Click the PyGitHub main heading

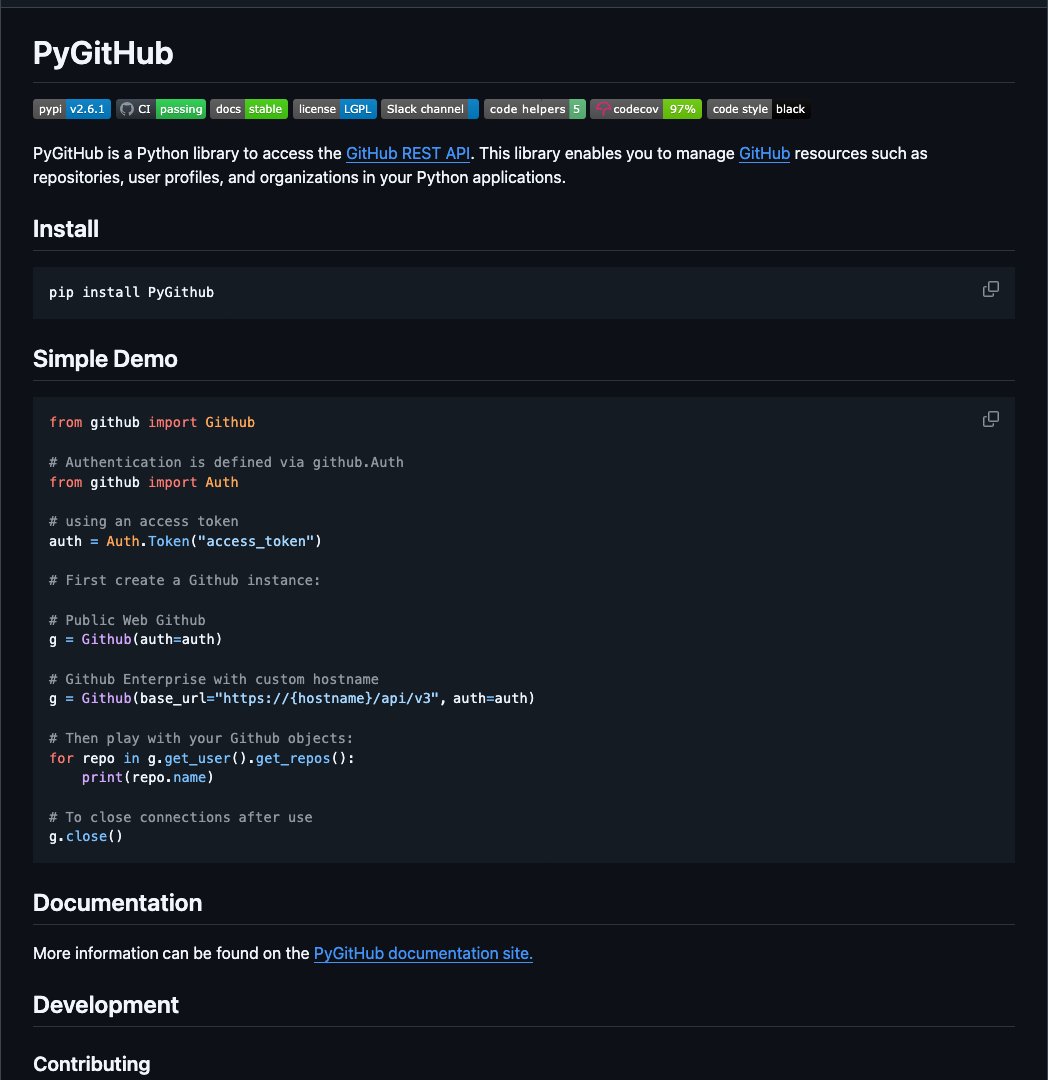[x=103, y=53]
